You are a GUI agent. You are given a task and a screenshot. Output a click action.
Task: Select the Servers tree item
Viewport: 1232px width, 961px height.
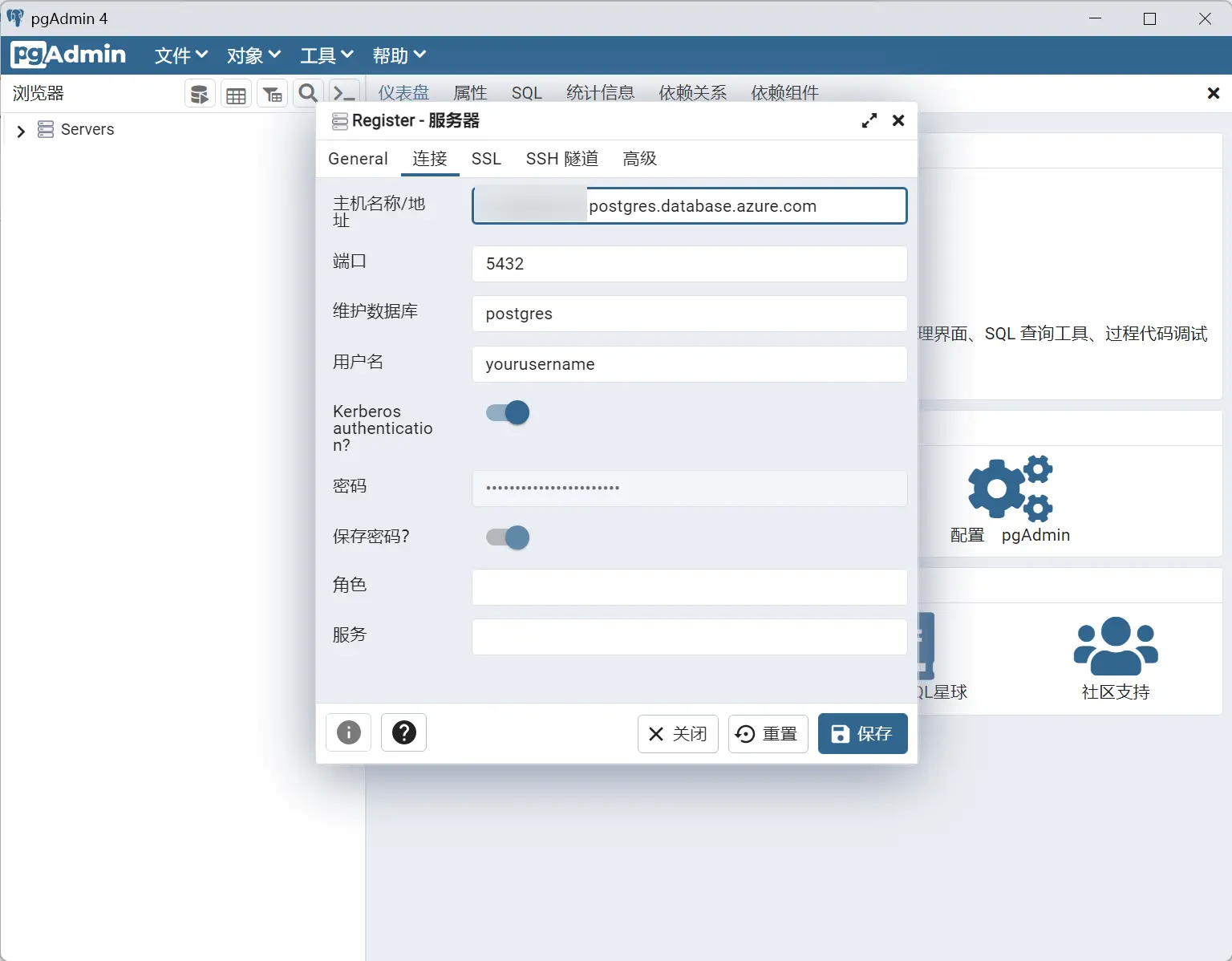pyautogui.click(x=87, y=129)
